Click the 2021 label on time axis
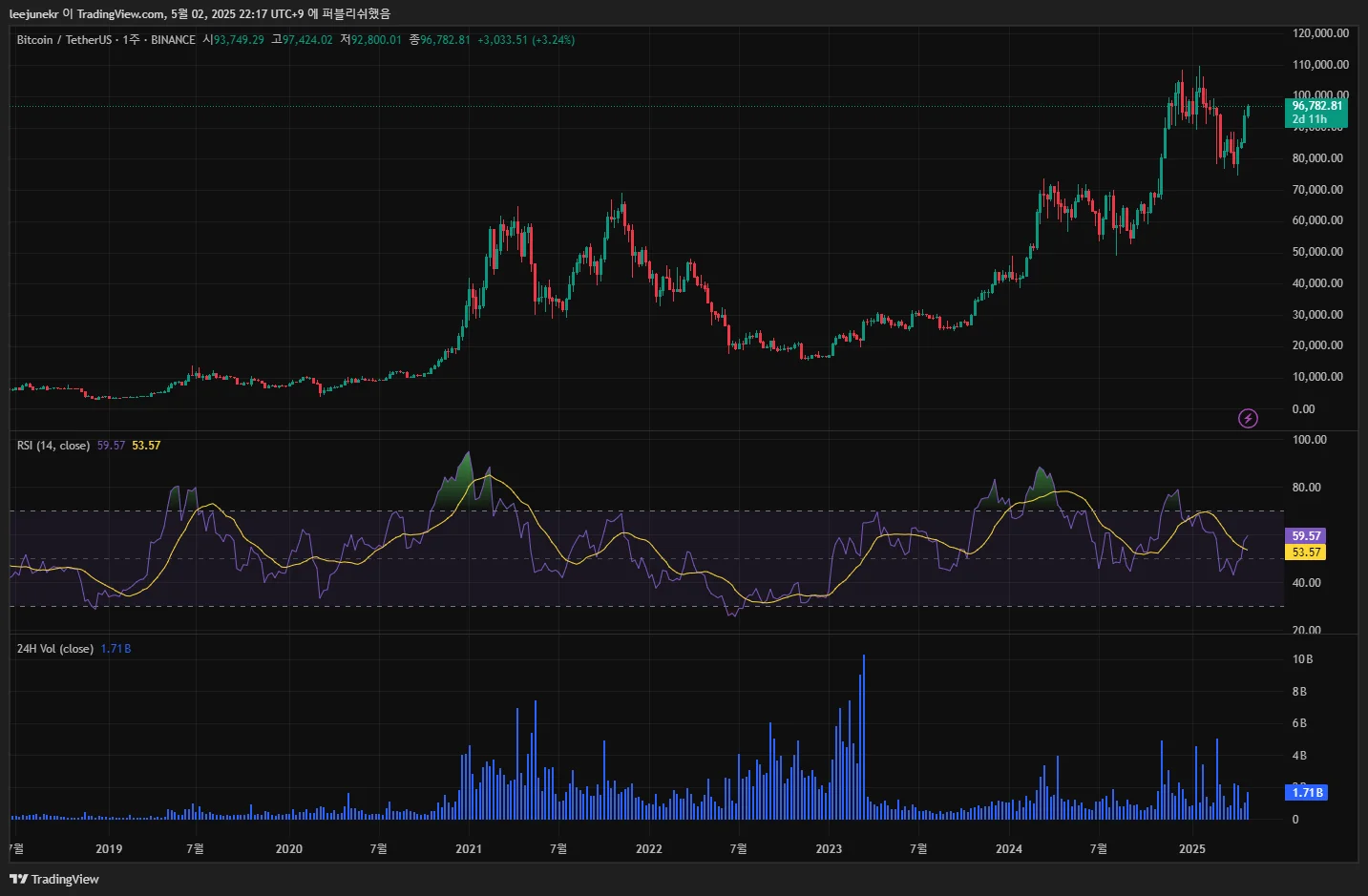This screenshot has width=1368, height=896. point(469,848)
